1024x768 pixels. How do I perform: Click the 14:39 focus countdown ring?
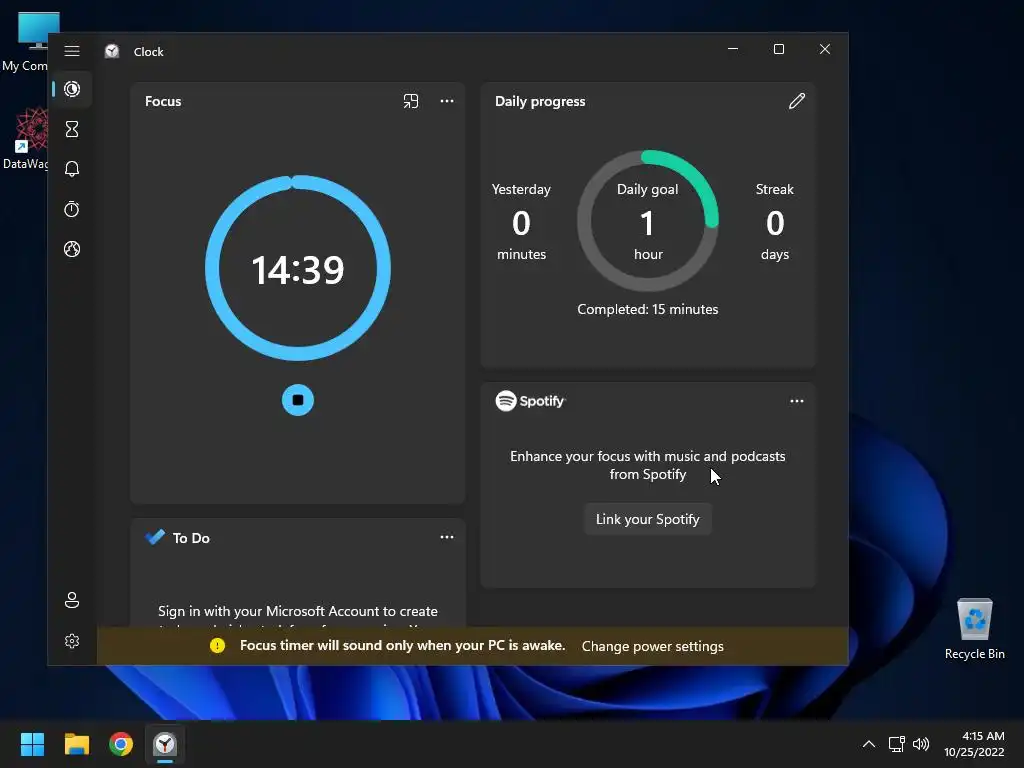pyautogui.click(x=298, y=268)
